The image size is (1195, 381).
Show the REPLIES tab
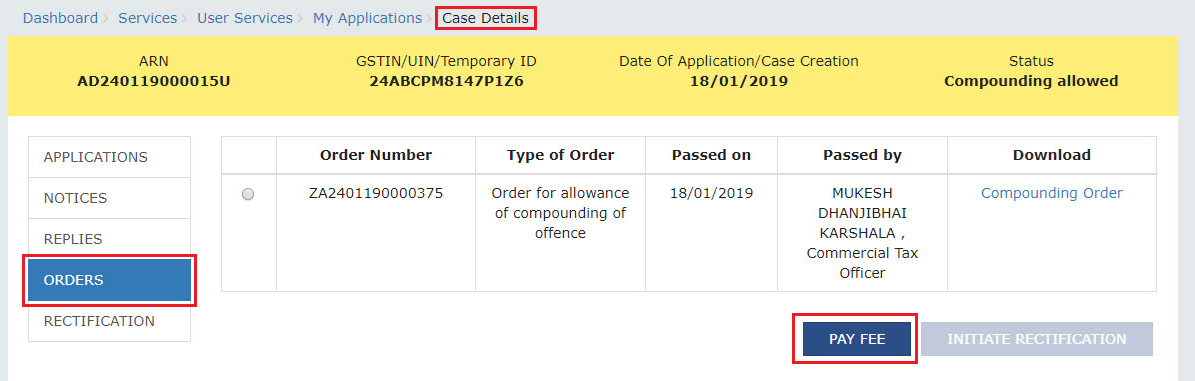(110, 239)
